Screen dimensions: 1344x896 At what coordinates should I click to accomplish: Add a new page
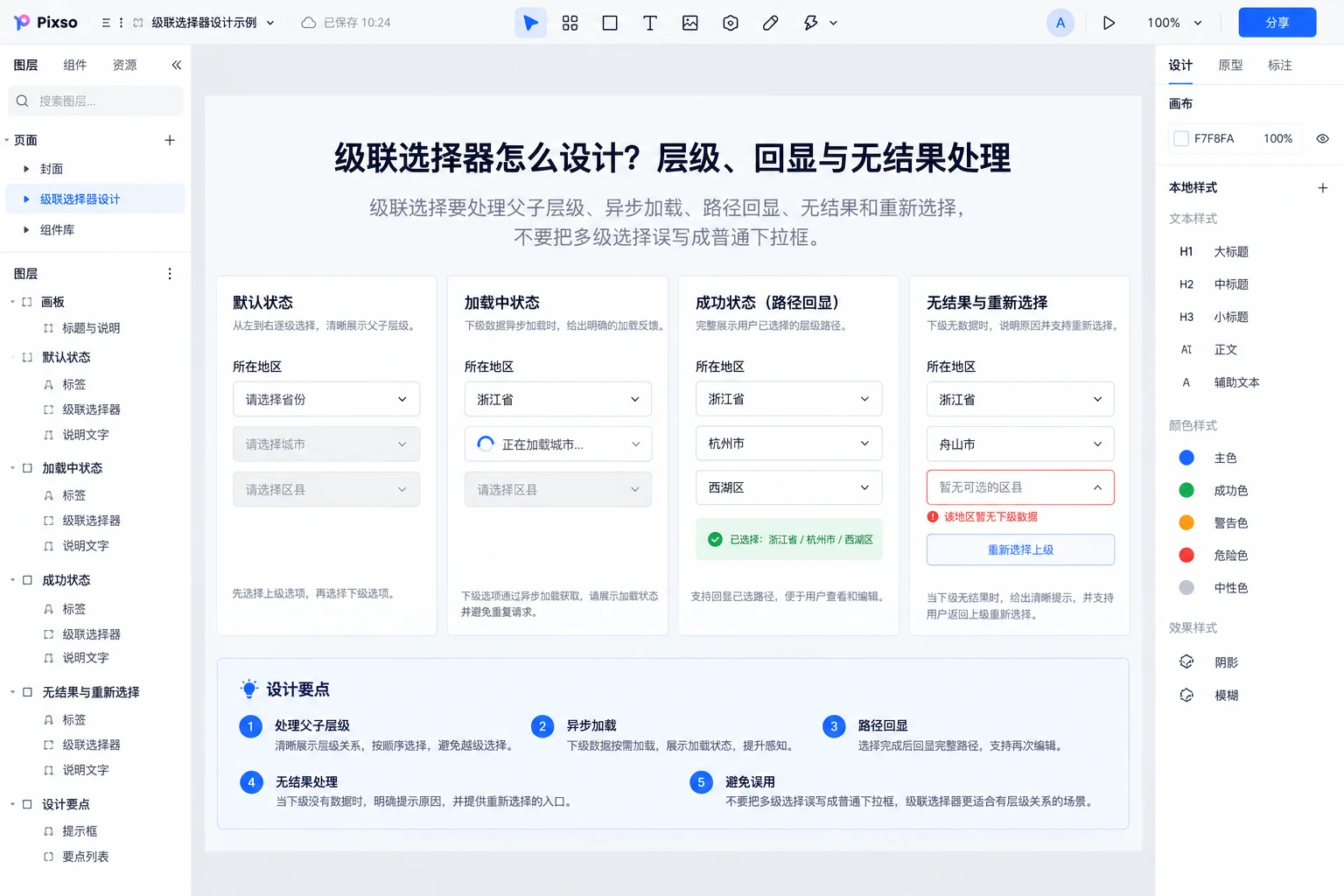coord(170,140)
